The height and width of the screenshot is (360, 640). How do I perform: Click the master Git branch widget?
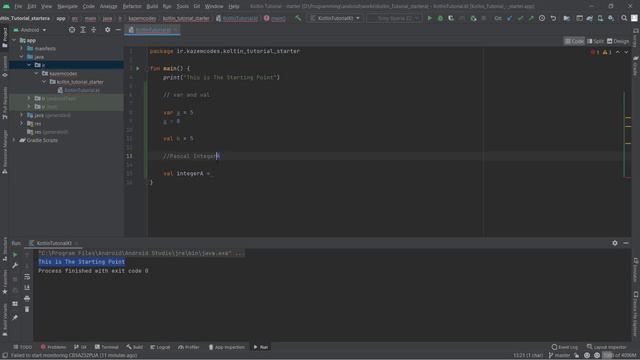560,356
